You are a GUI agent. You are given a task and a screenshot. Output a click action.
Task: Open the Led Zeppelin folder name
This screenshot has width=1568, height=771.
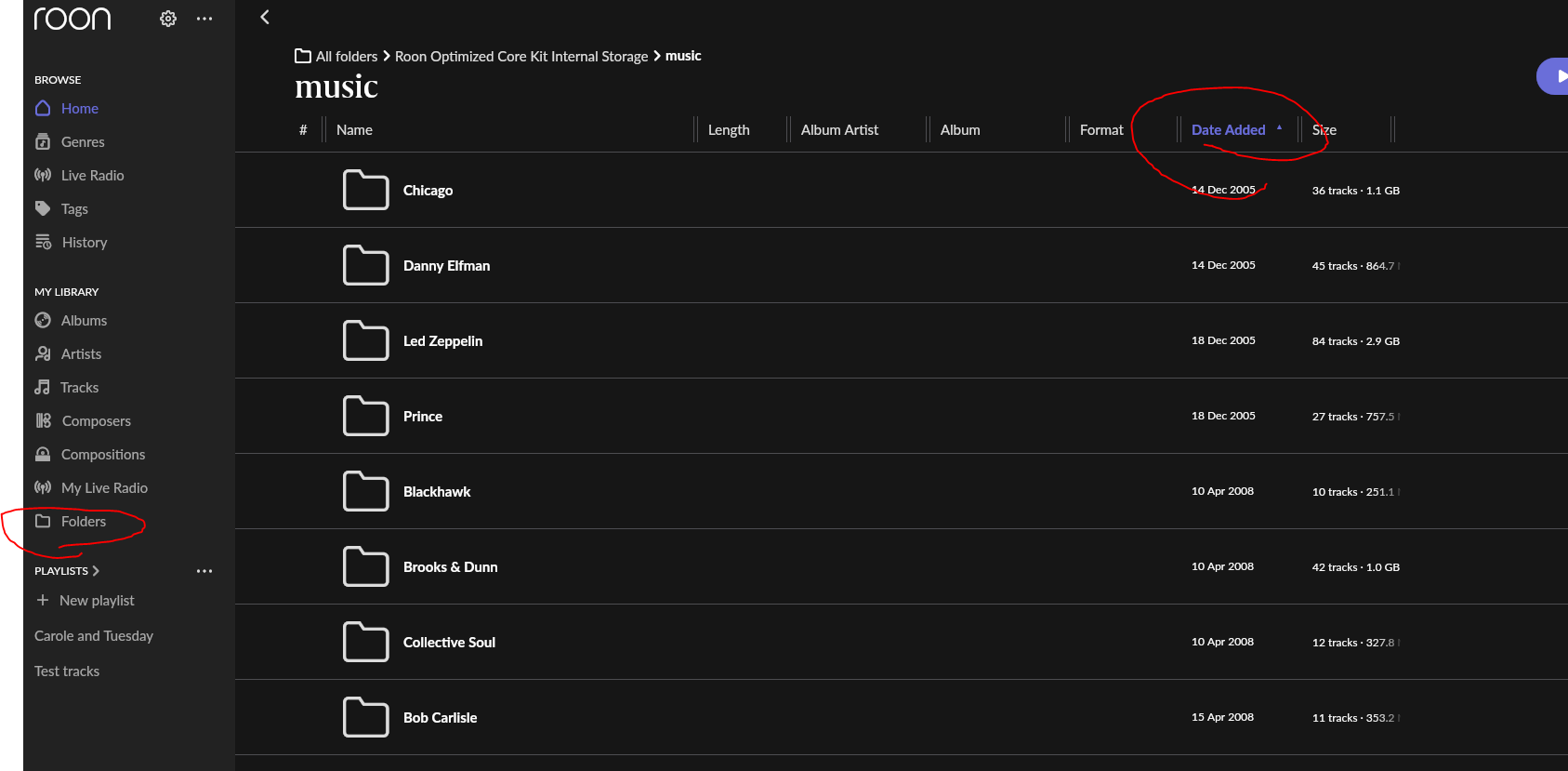(x=442, y=341)
